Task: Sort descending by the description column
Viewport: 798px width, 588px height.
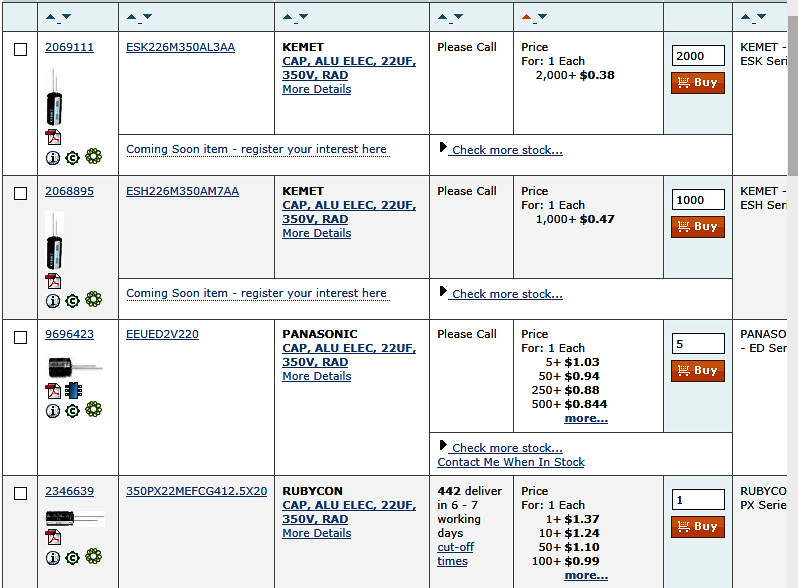Action: (303, 17)
